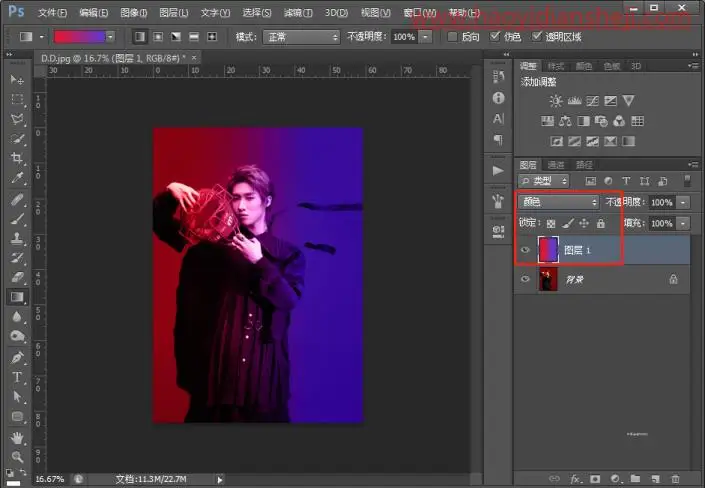This screenshot has height=488, width=705.
Task: Click the gradient preview swatch
Action: coord(80,37)
